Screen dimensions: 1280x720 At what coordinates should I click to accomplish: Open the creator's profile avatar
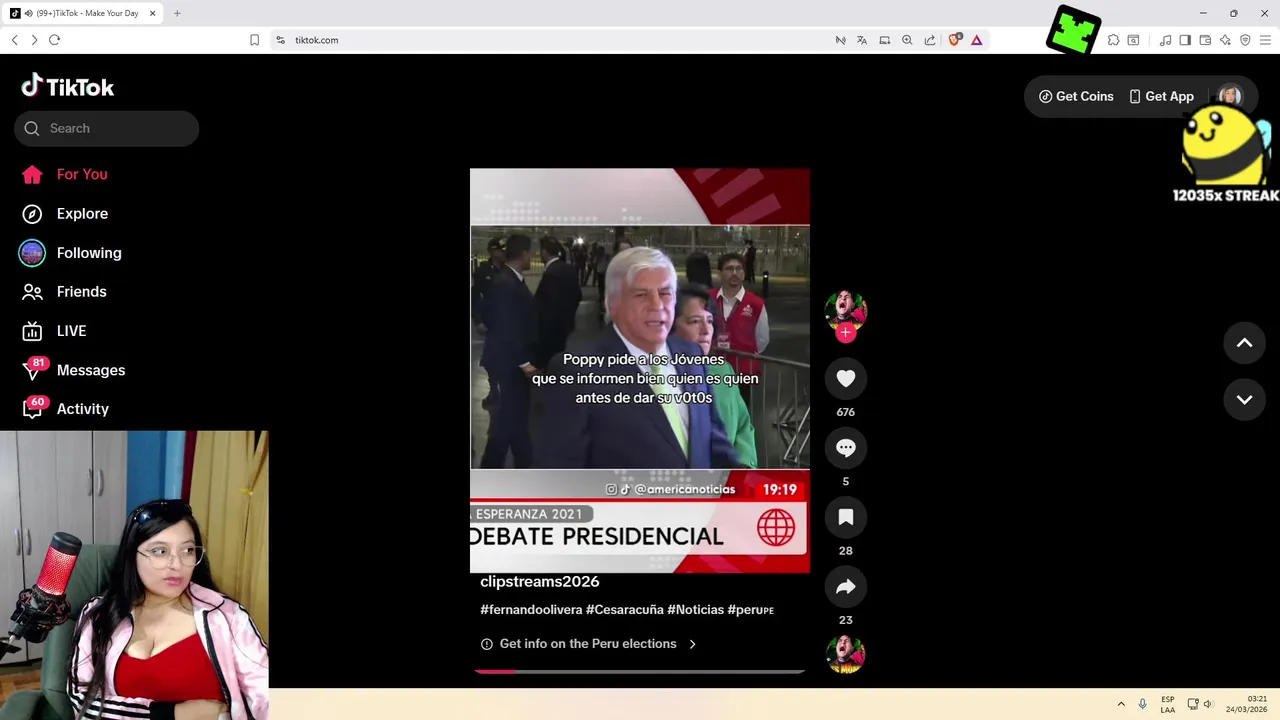click(845, 310)
